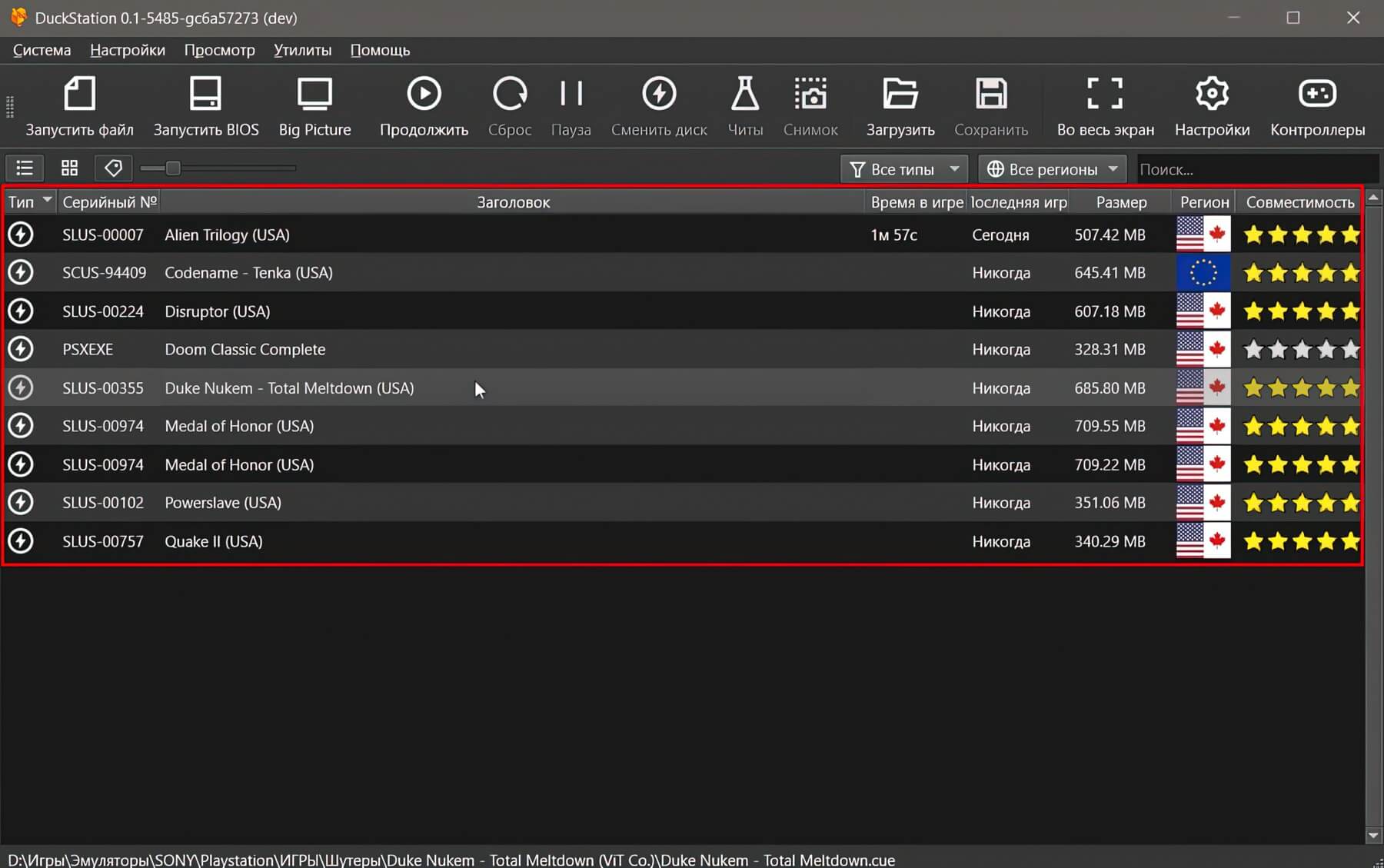Toggle the cover titles tag icon
The image size is (1384, 868).
tap(114, 168)
